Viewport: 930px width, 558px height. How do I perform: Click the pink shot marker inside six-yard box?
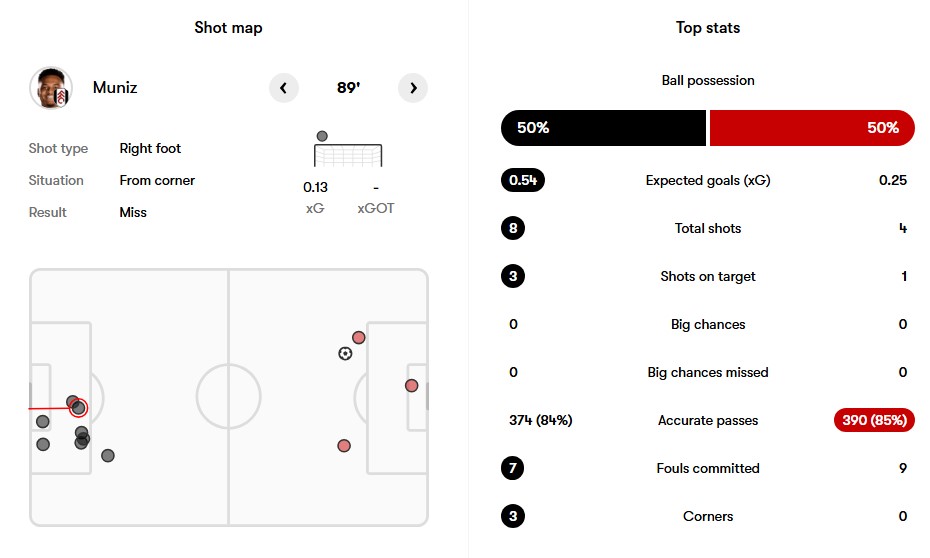coord(412,386)
